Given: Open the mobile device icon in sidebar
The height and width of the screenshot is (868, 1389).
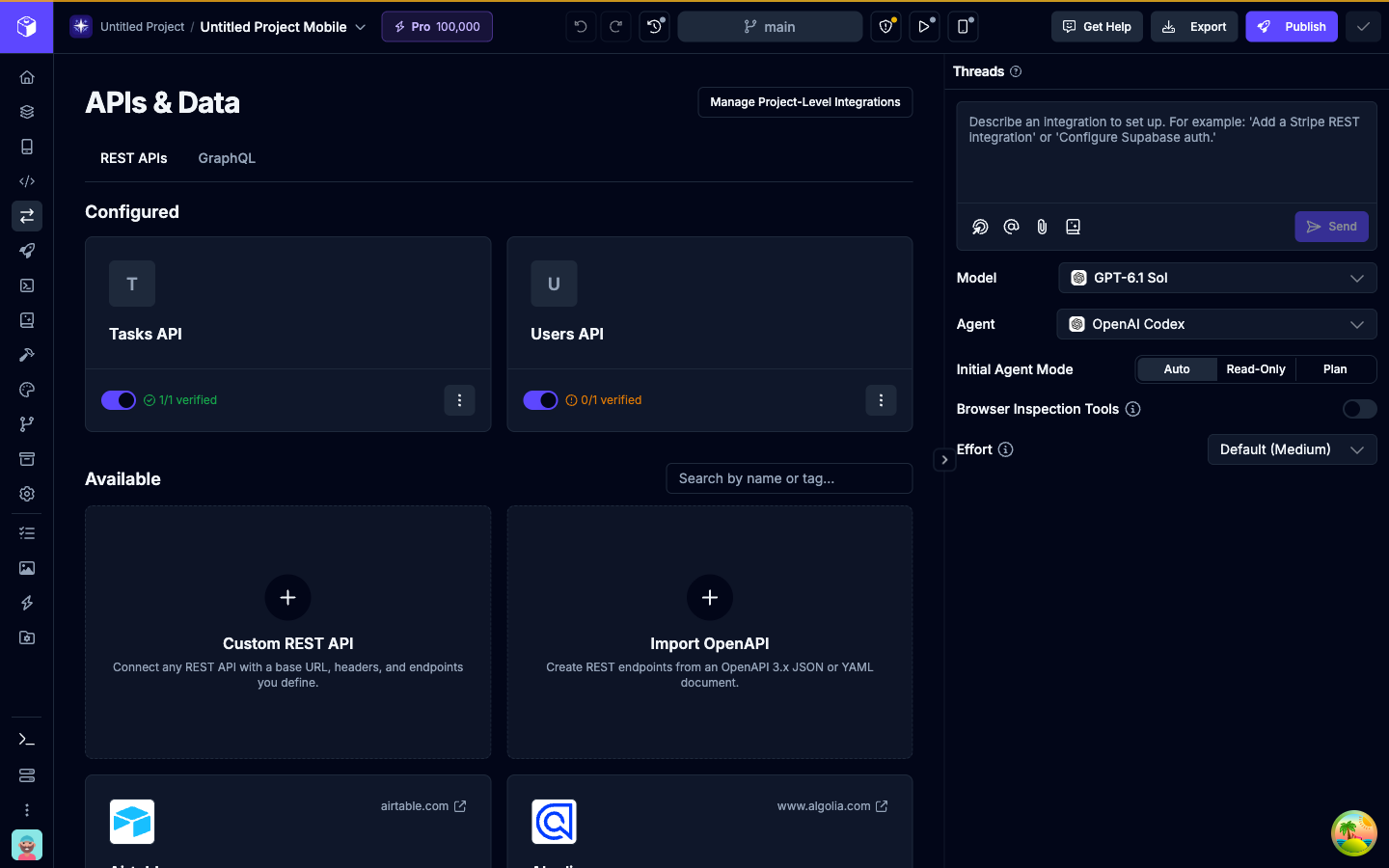Looking at the screenshot, I should [27, 147].
